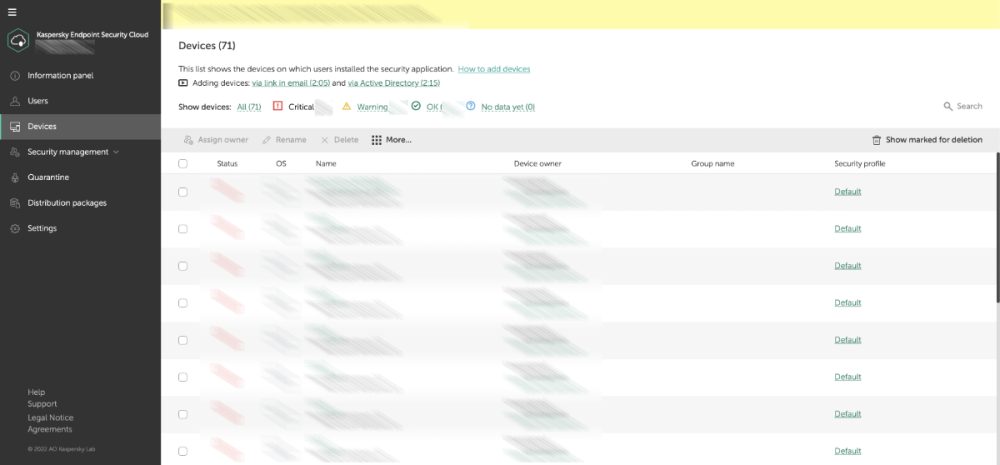
Task: Click the device list vertical scrollbar
Action: [997, 226]
